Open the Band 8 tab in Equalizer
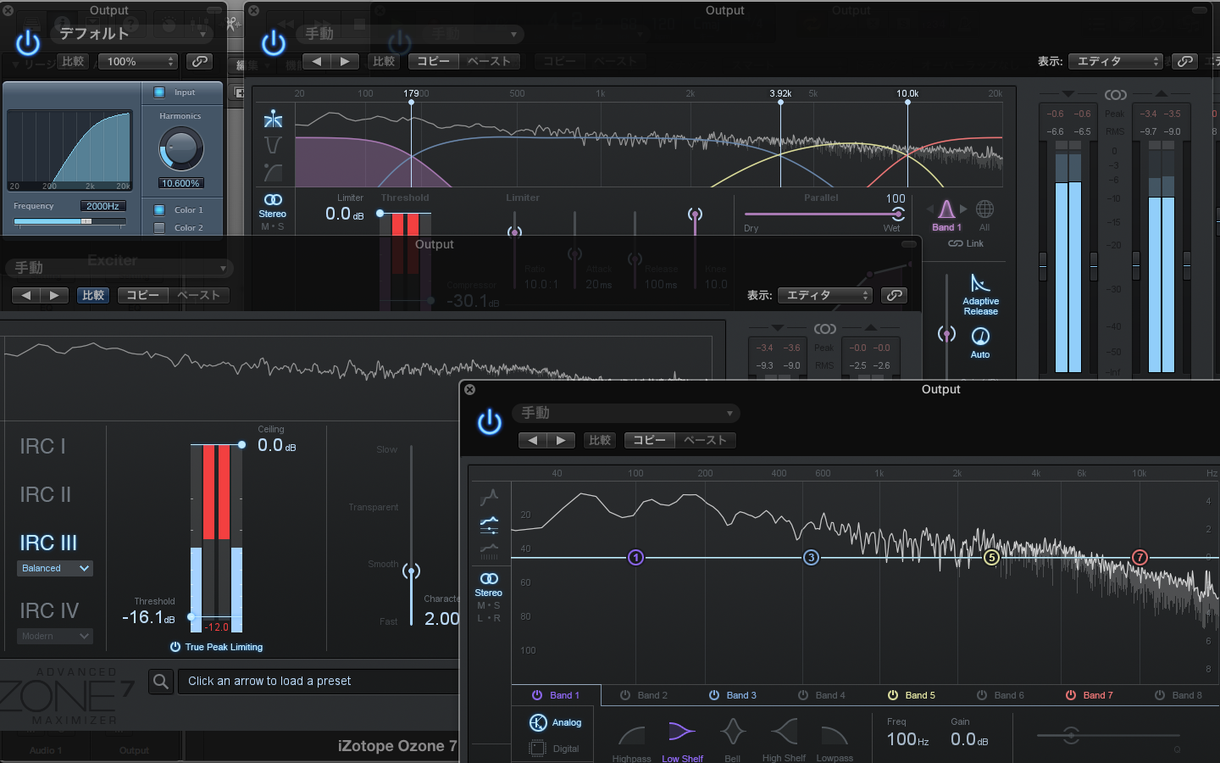 1178,695
